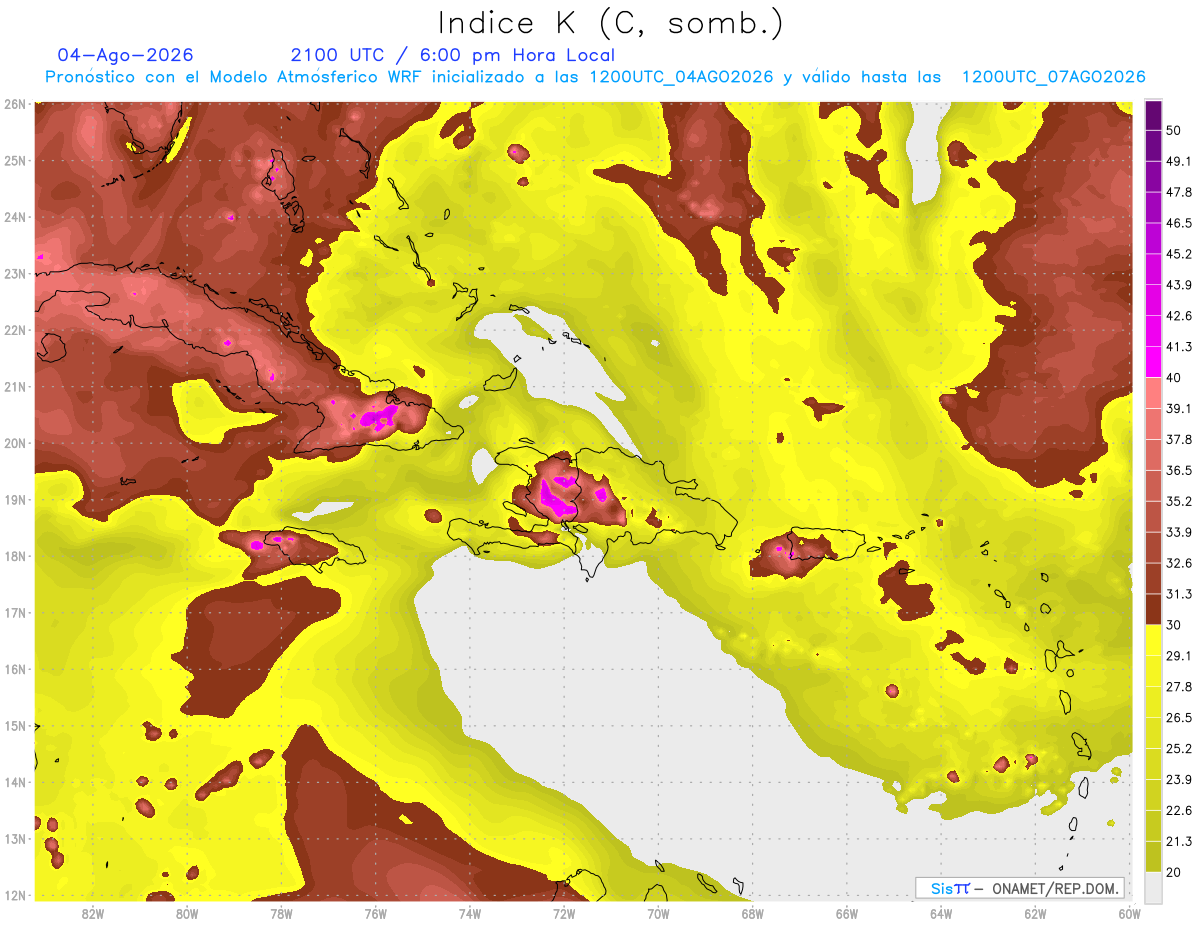
Task: Click legend value '49.1'
Action: 1179,162
